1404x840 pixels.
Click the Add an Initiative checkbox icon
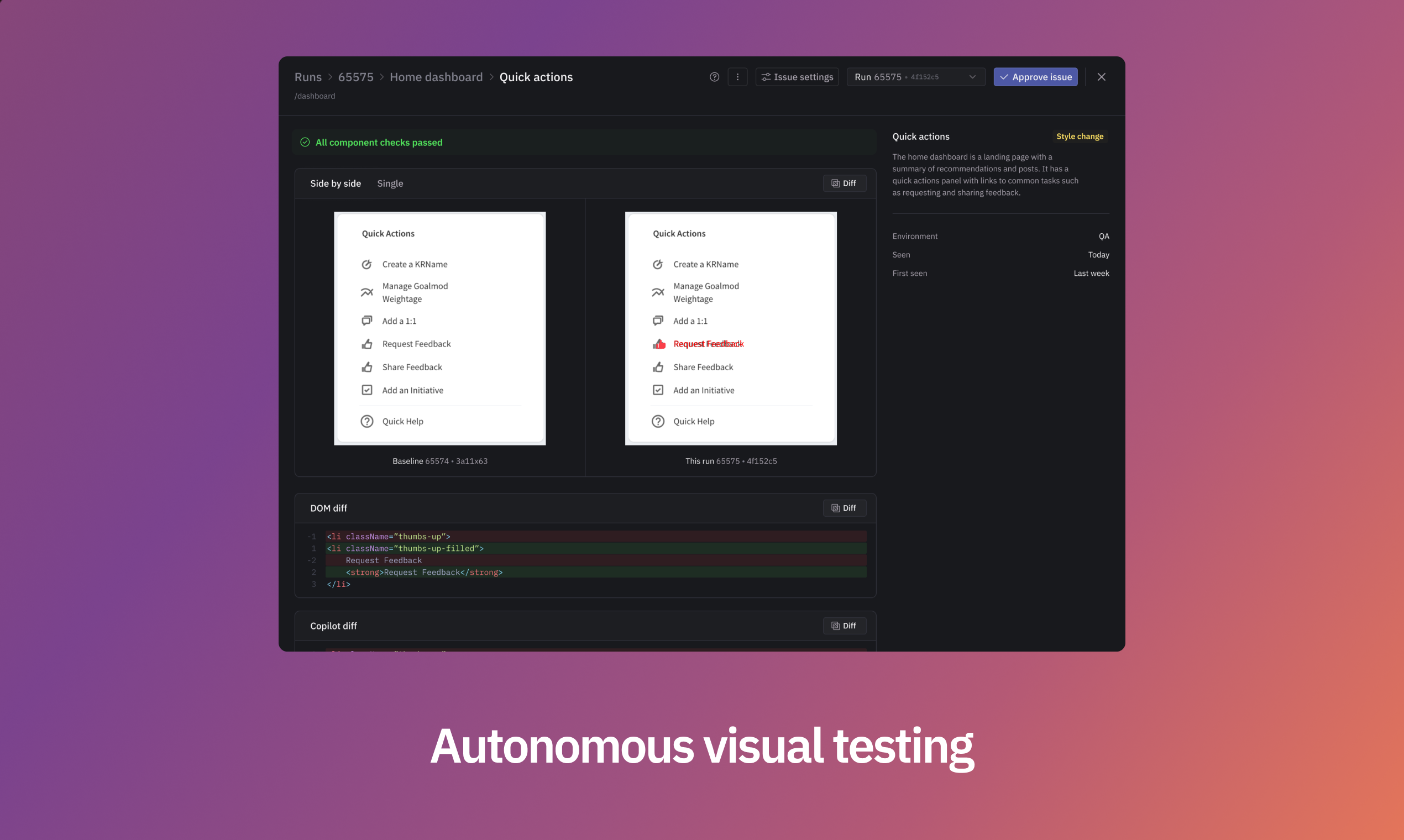click(x=367, y=390)
